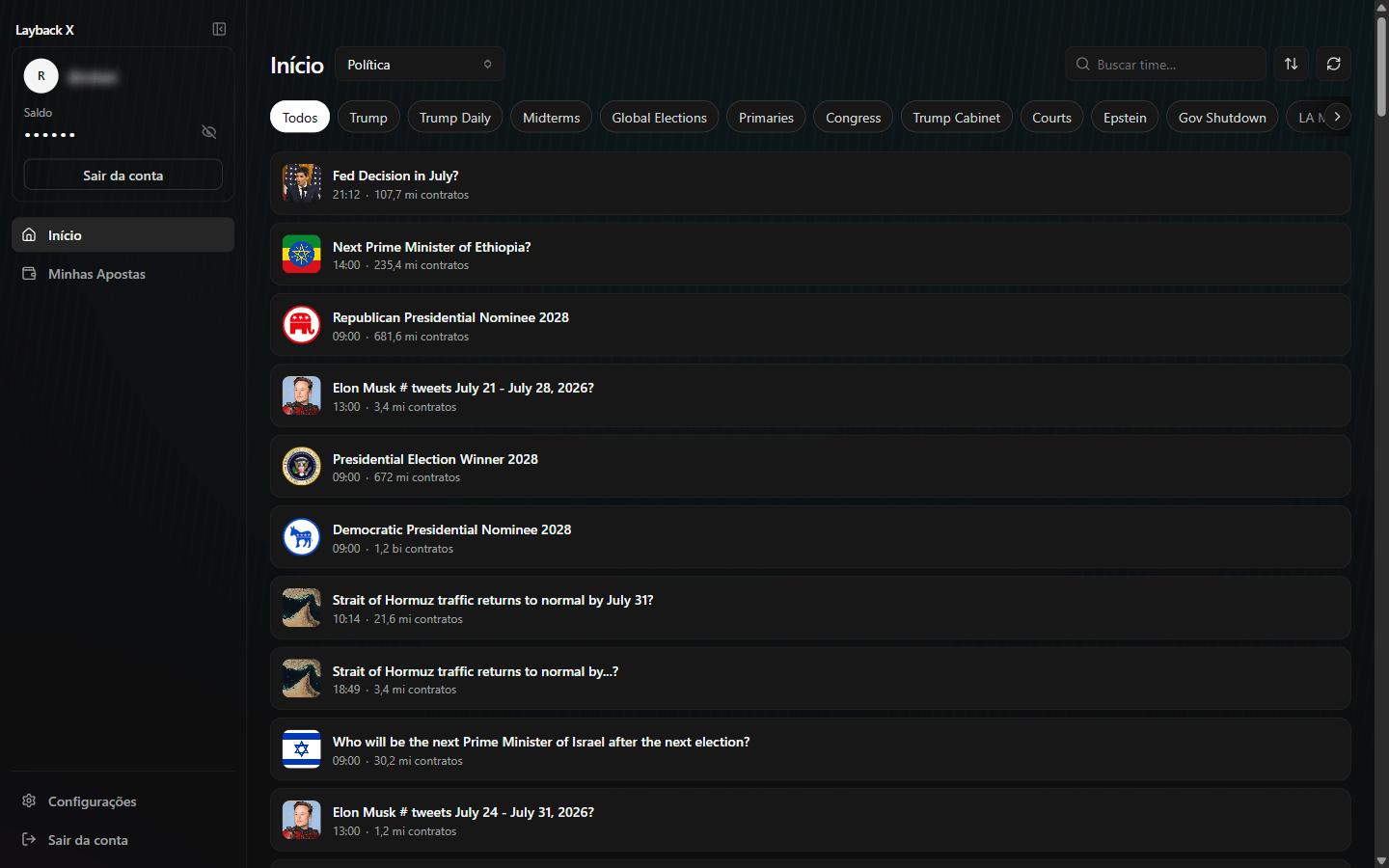
Task: Click the page vertical scrollbar thumb
Action: click(x=1381, y=66)
